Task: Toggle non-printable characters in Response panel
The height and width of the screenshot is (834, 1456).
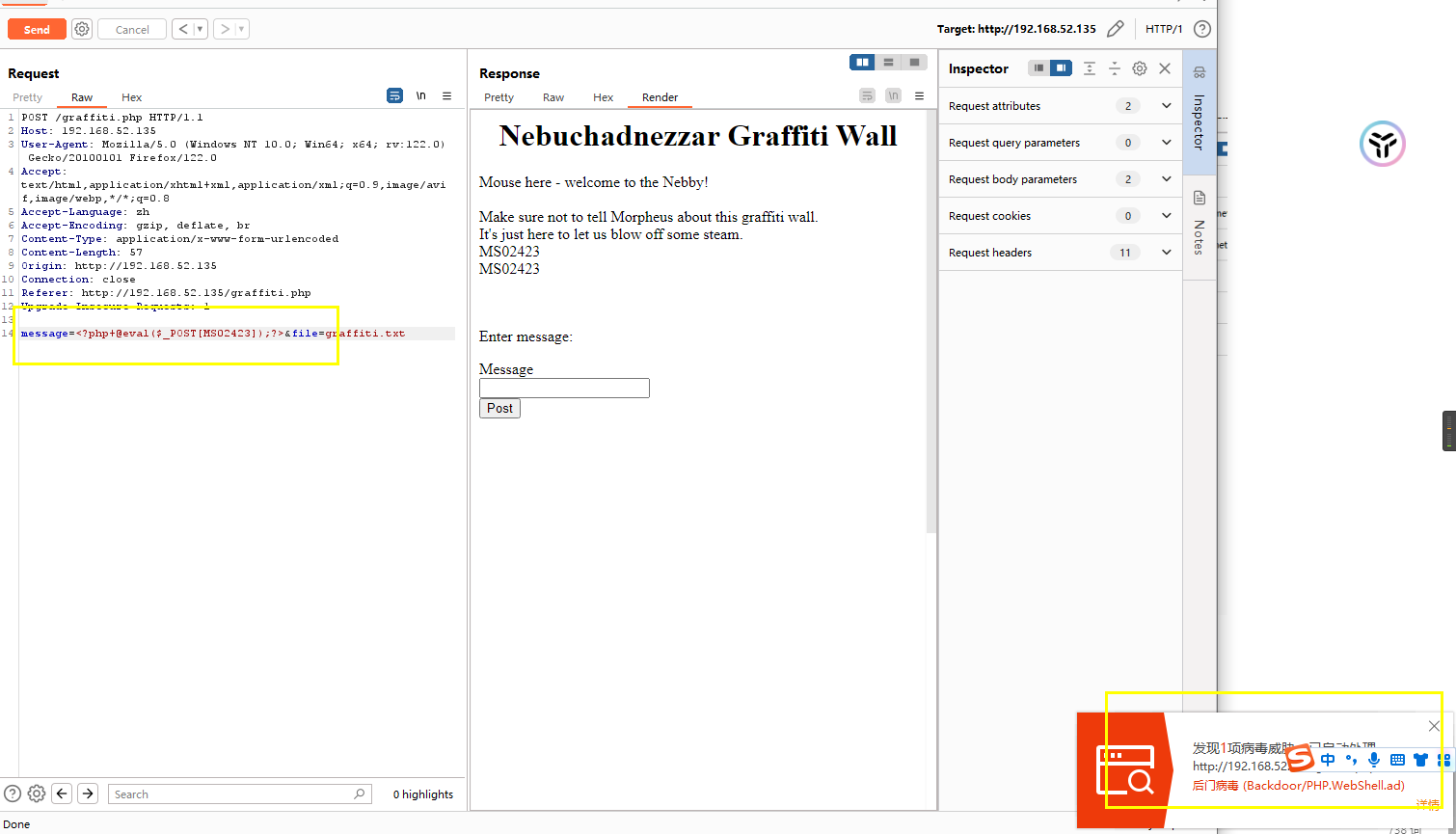Action: pyautogui.click(x=894, y=95)
